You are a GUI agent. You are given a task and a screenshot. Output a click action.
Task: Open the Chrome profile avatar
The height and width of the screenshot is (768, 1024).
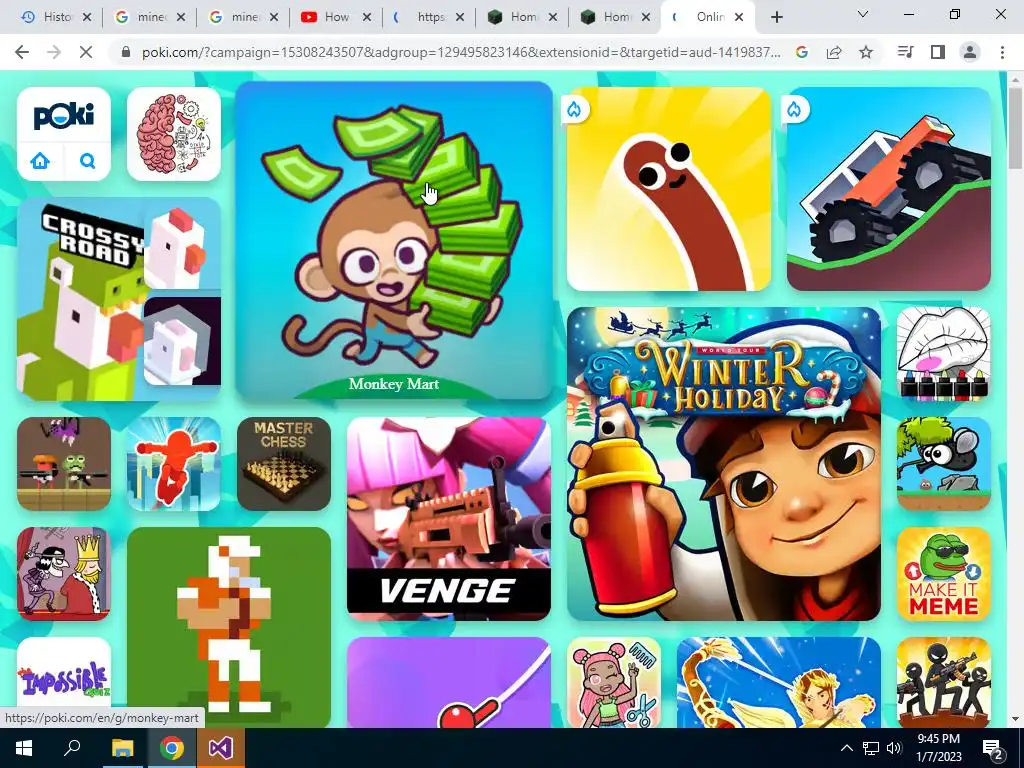tap(970, 52)
